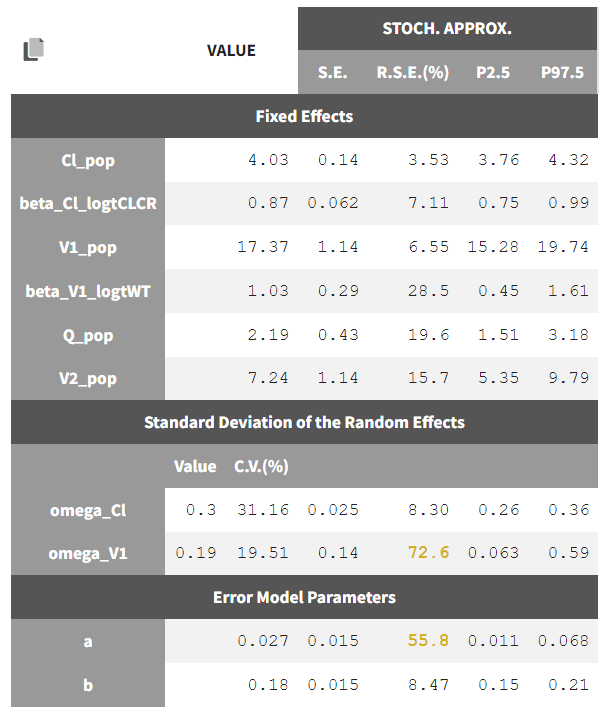The width and height of the screenshot is (610, 719).
Task: Click the copy table icon
Action: click(x=34, y=49)
